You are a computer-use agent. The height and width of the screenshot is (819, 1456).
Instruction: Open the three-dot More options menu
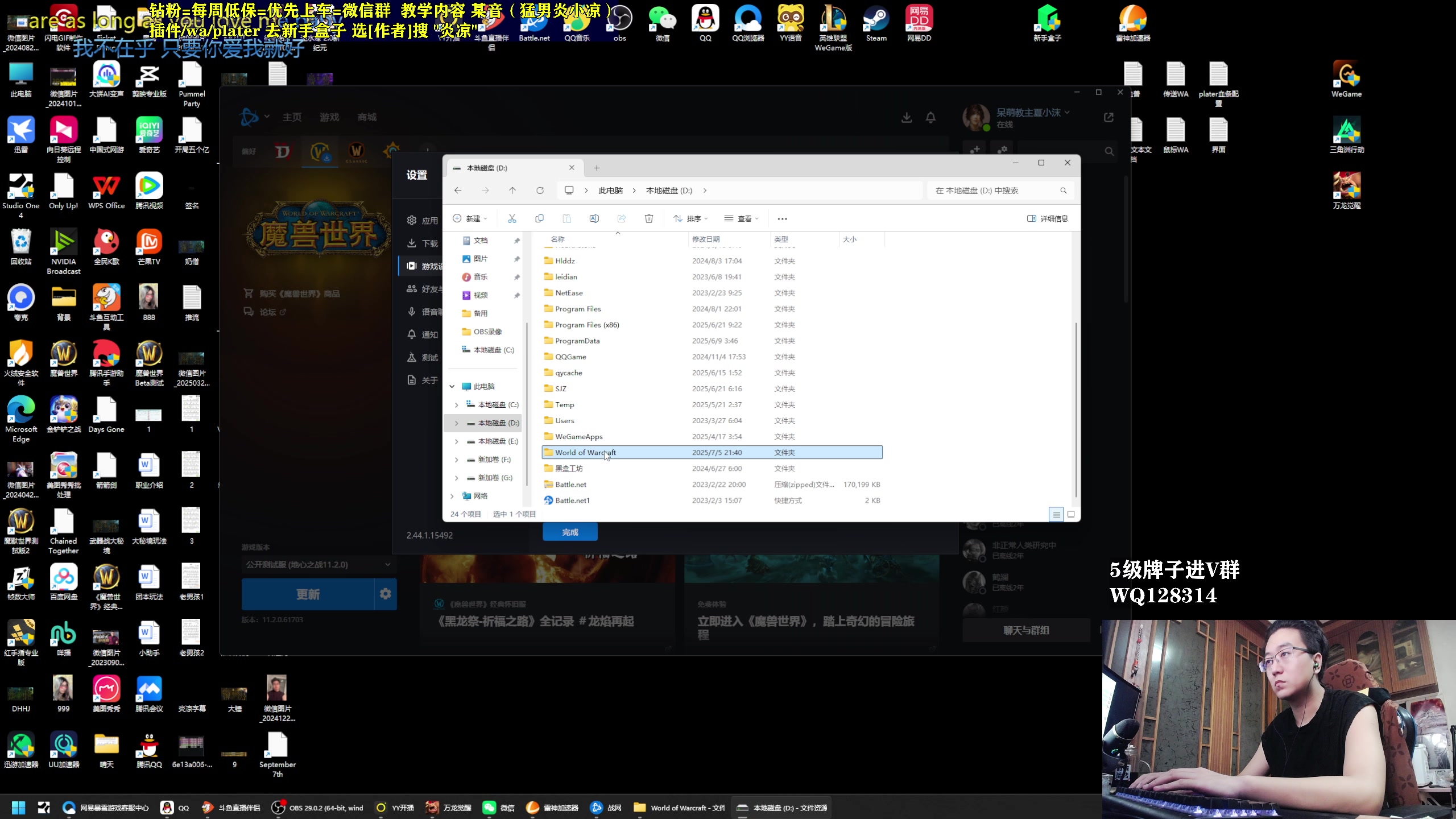click(x=782, y=218)
